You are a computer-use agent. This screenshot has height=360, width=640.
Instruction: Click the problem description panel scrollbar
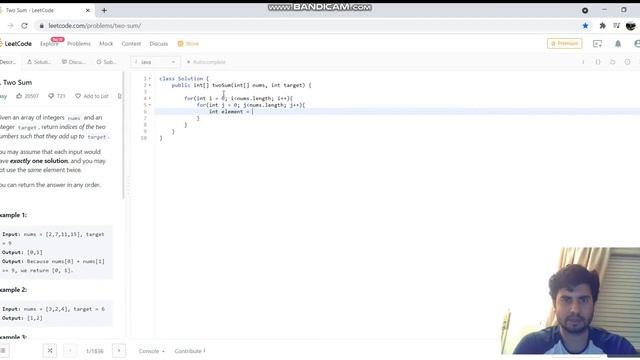pos(123,136)
